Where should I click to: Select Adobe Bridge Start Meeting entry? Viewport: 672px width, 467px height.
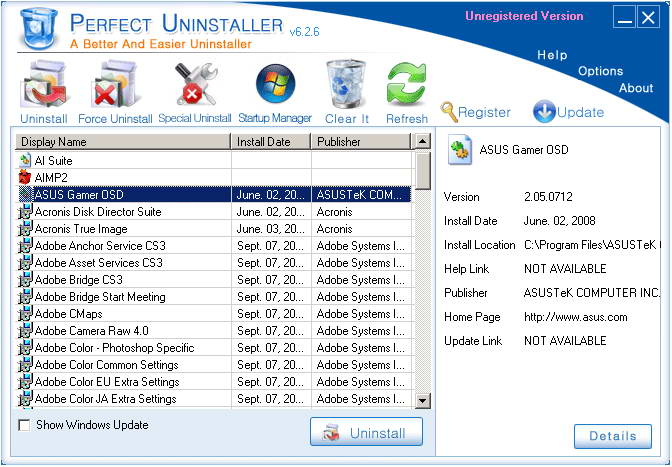tap(214, 297)
